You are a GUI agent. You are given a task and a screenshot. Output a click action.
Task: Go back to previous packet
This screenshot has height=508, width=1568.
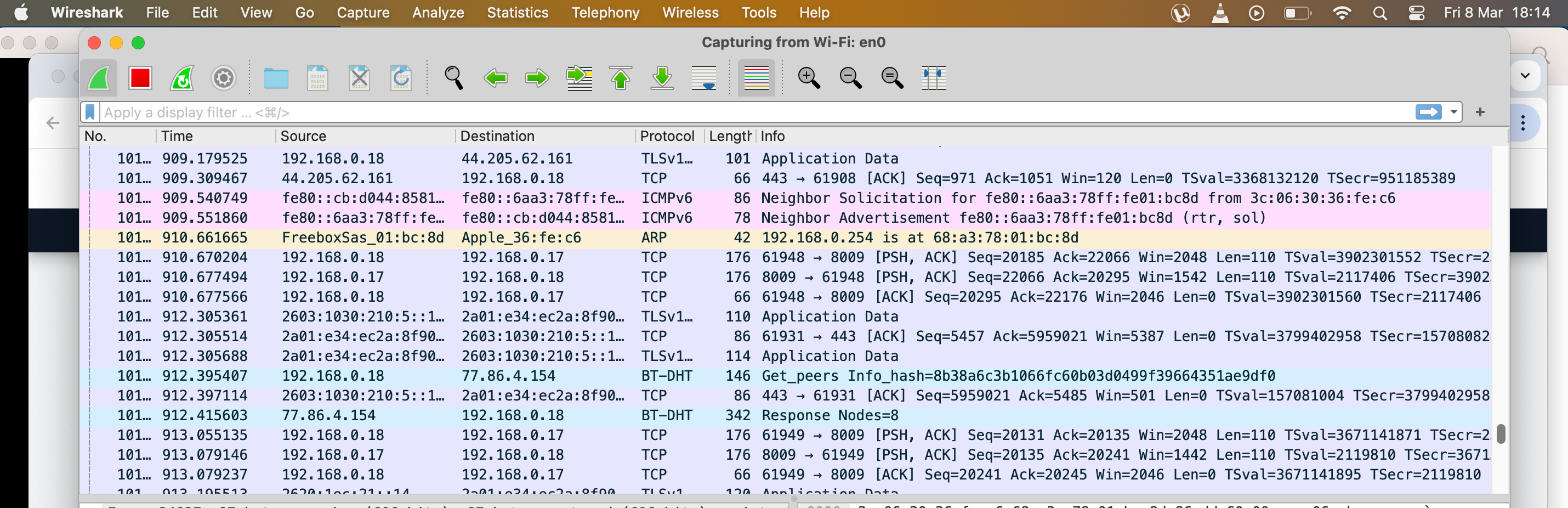(496, 78)
